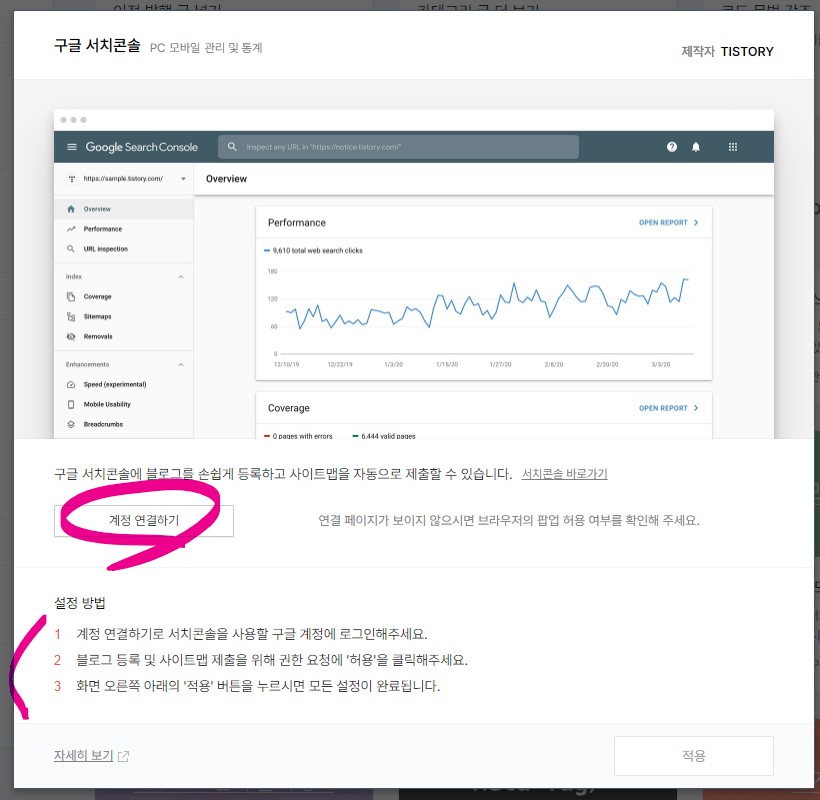Select Removals in the sidebar
The width and height of the screenshot is (820, 800).
(98, 336)
